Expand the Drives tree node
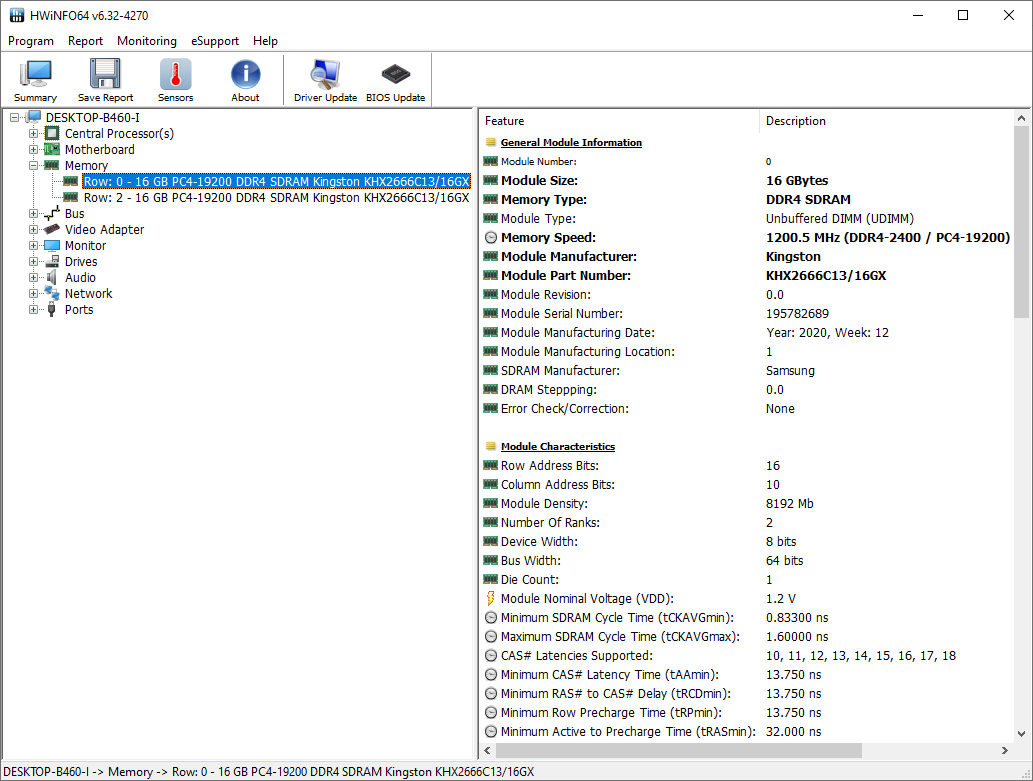The image size is (1033, 781). coord(33,262)
